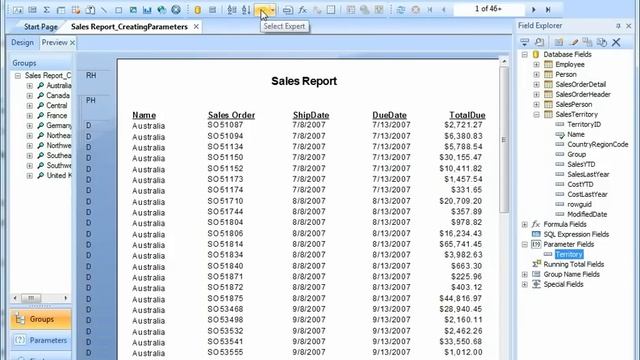Open the Groups panel button
Screen dimensions: 640x360
tap(40, 319)
